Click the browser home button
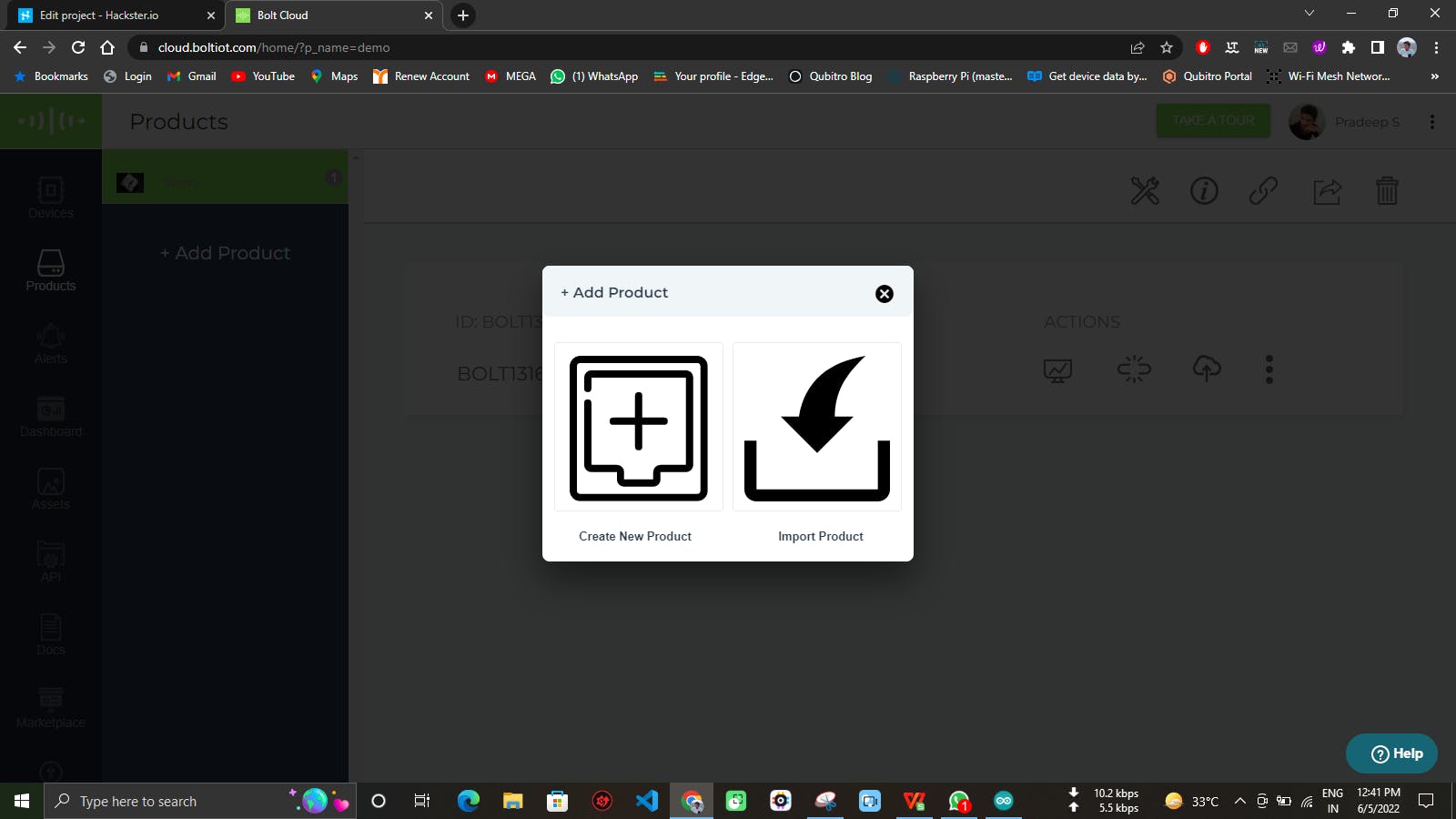The height and width of the screenshot is (819, 1456). tap(107, 47)
